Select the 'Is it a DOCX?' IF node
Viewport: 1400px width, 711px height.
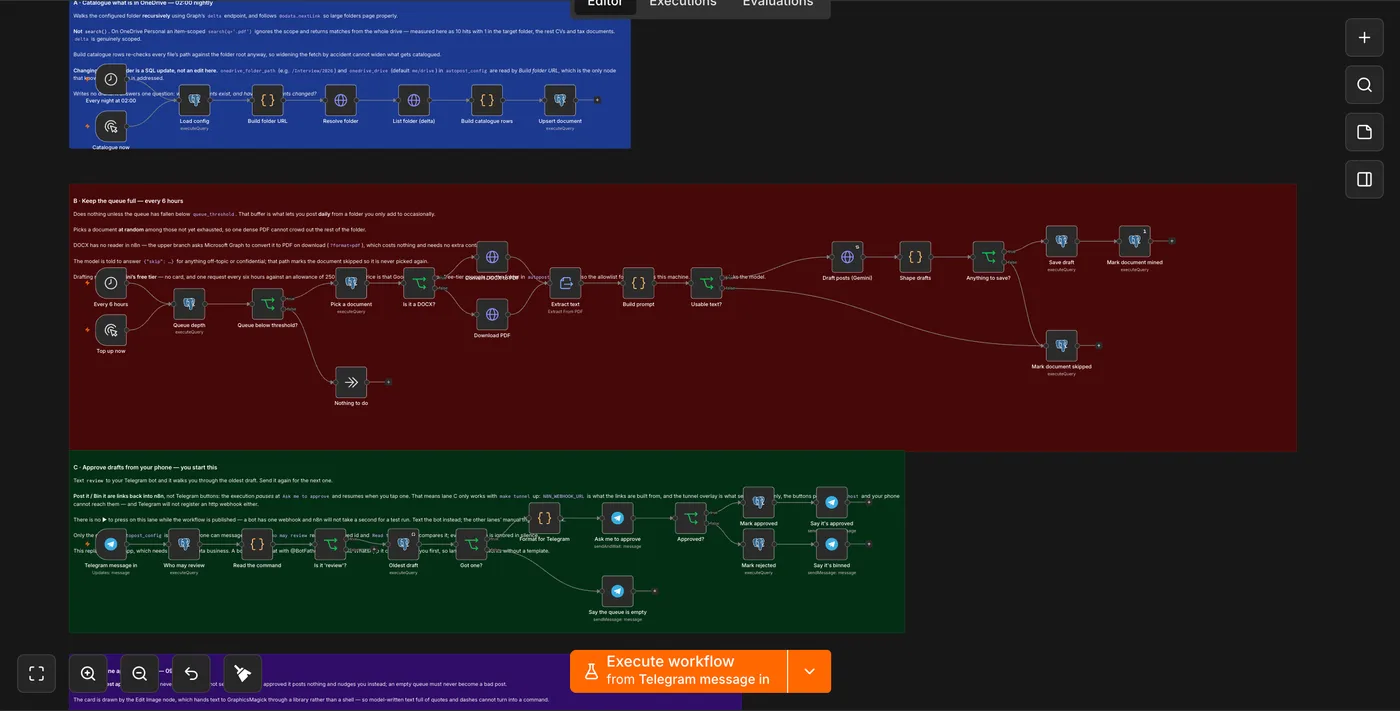[418, 283]
